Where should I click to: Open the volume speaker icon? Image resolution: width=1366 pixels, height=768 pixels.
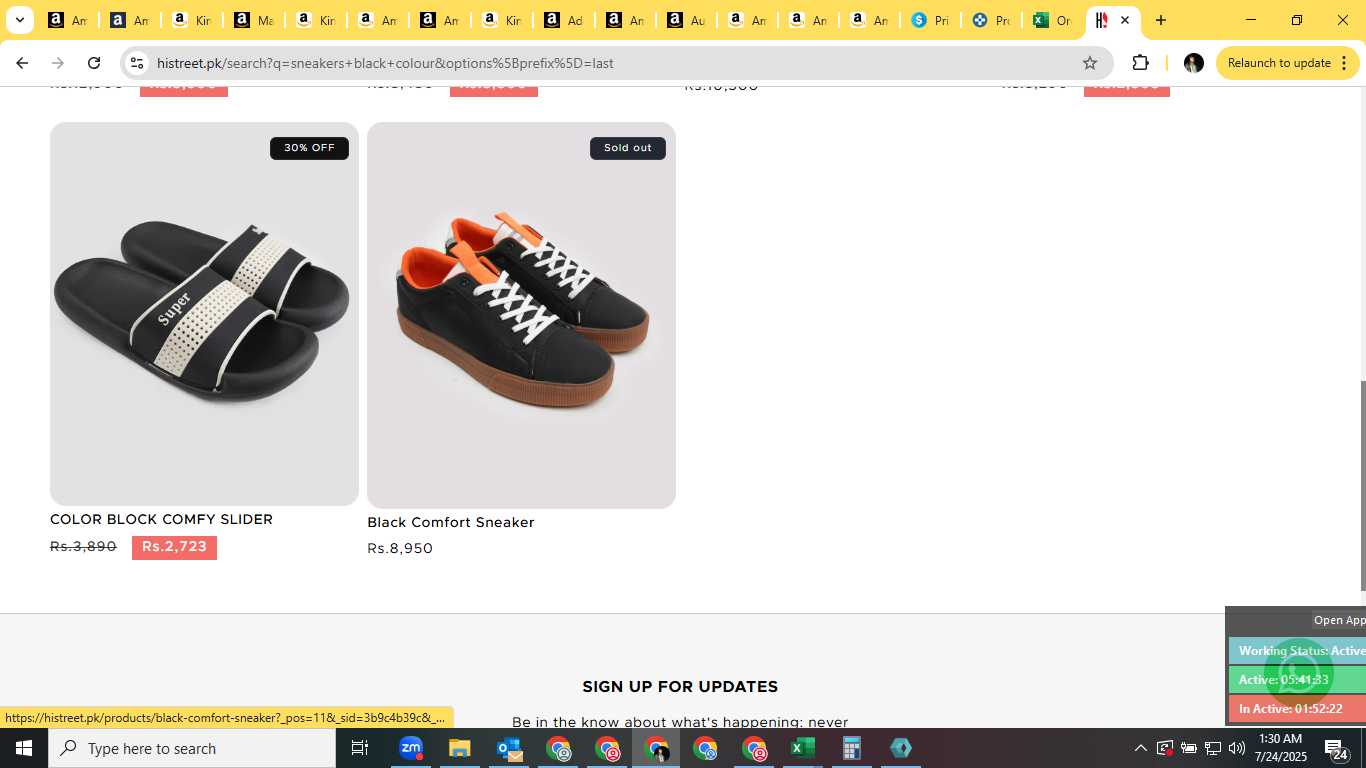(x=1237, y=748)
